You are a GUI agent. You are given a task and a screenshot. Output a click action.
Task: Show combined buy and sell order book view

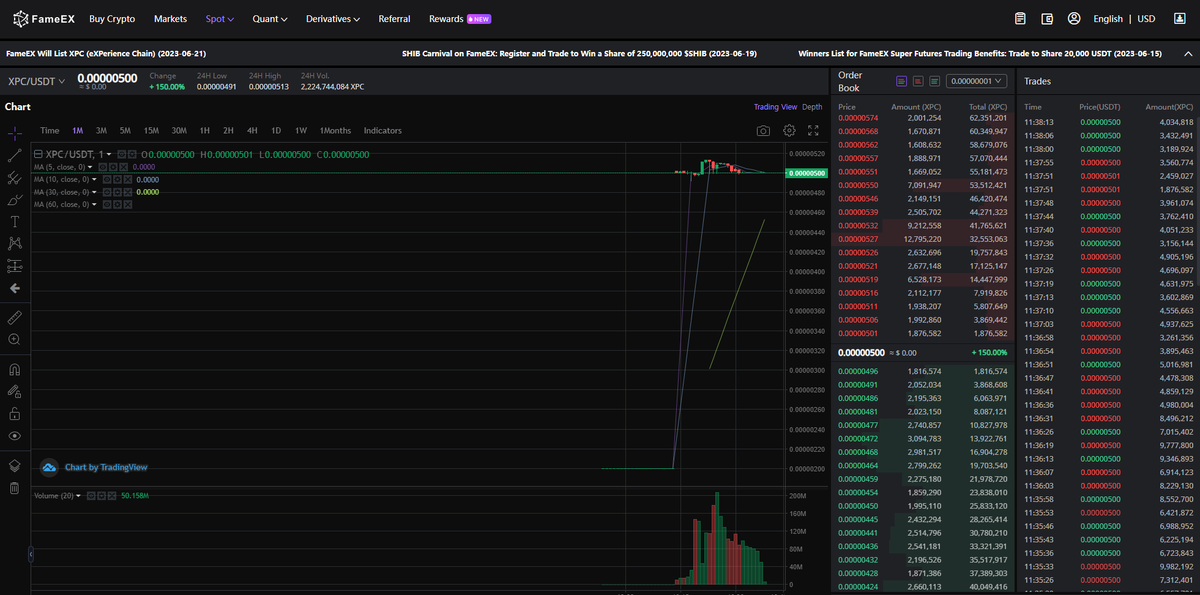(x=901, y=81)
